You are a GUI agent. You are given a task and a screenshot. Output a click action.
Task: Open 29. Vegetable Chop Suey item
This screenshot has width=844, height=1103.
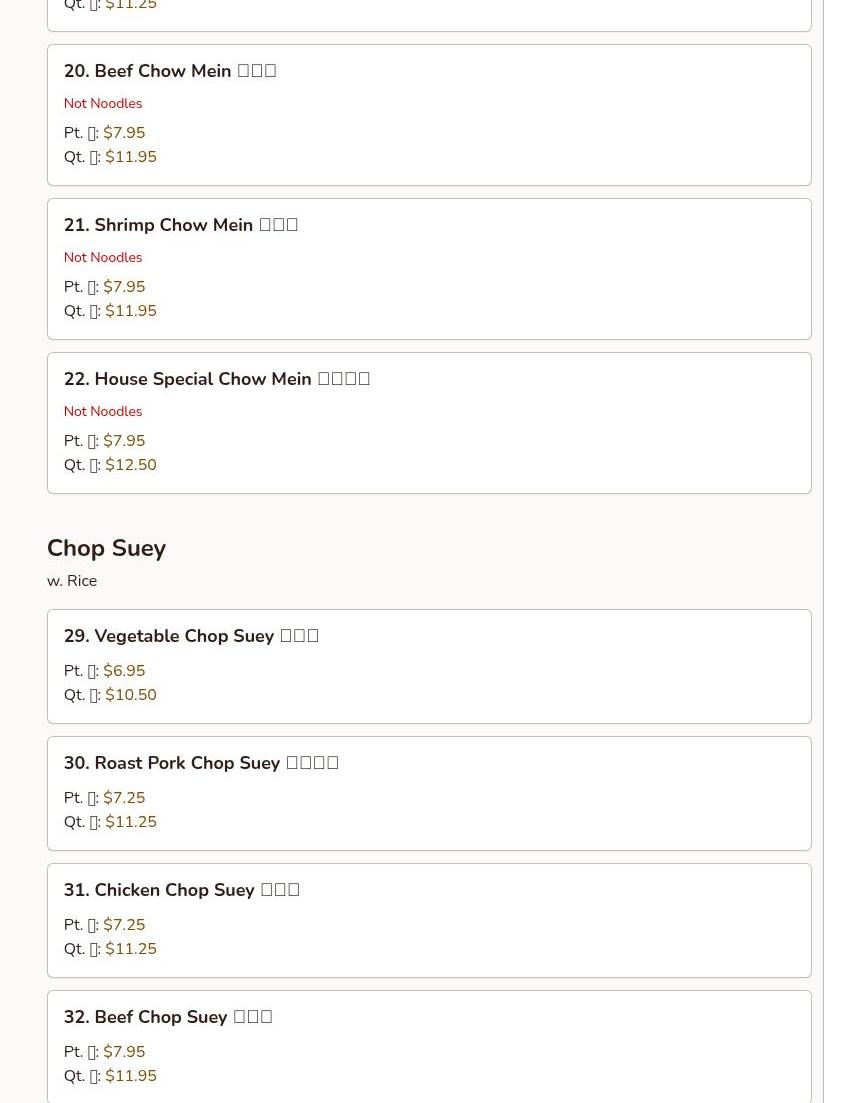pos(429,667)
